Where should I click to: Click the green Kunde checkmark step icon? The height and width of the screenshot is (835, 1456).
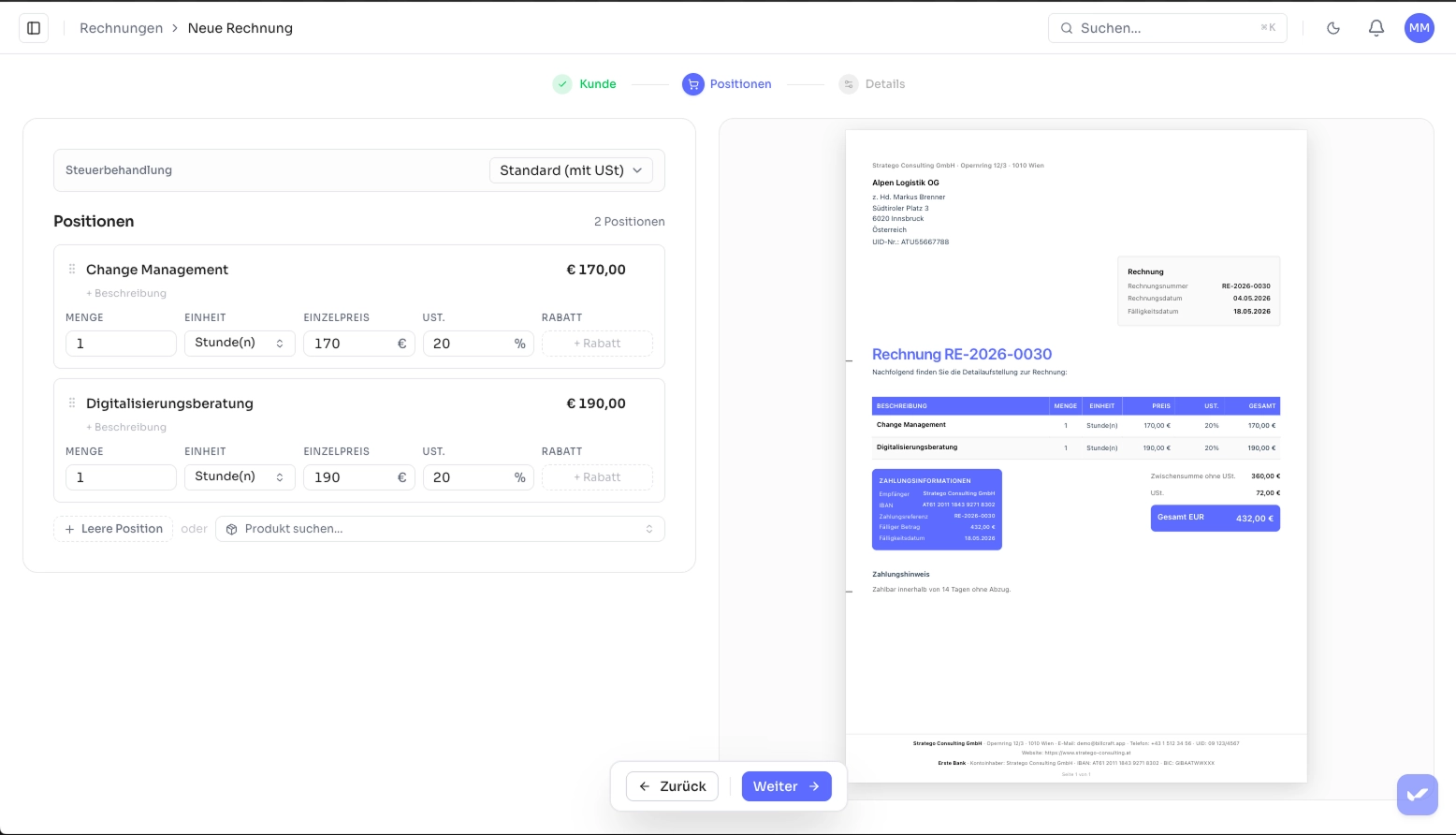(x=562, y=84)
